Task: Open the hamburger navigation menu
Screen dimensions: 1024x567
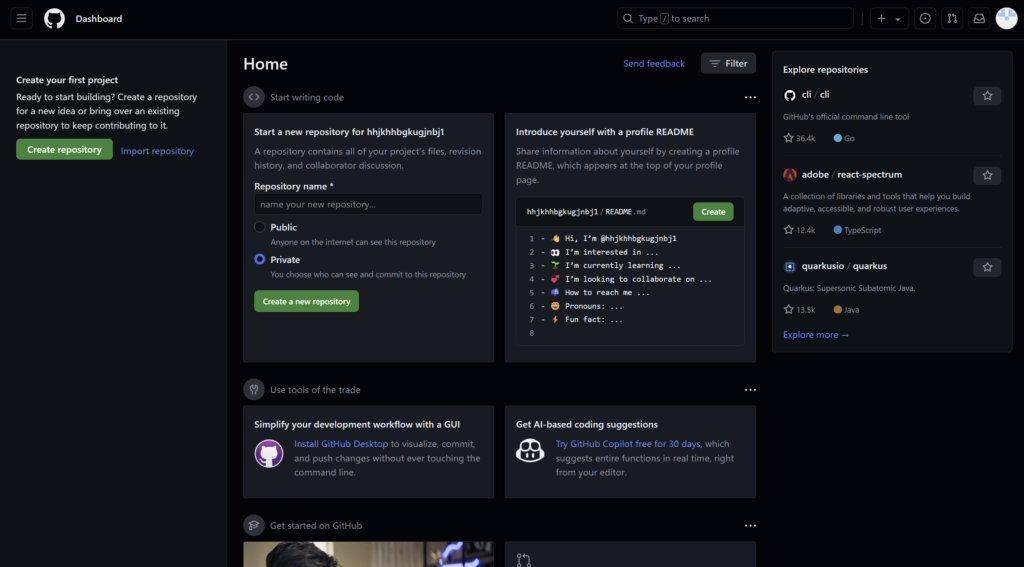Action: coord(22,18)
